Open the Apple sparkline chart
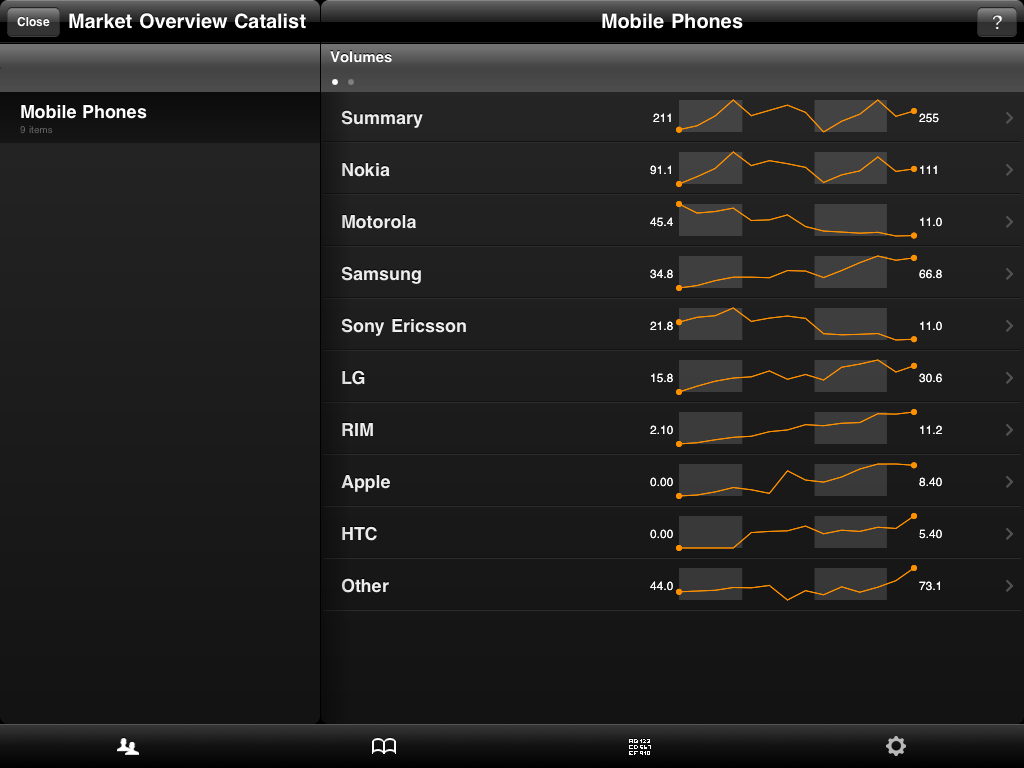This screenshot has height=768, width=1024. [796, 480]
